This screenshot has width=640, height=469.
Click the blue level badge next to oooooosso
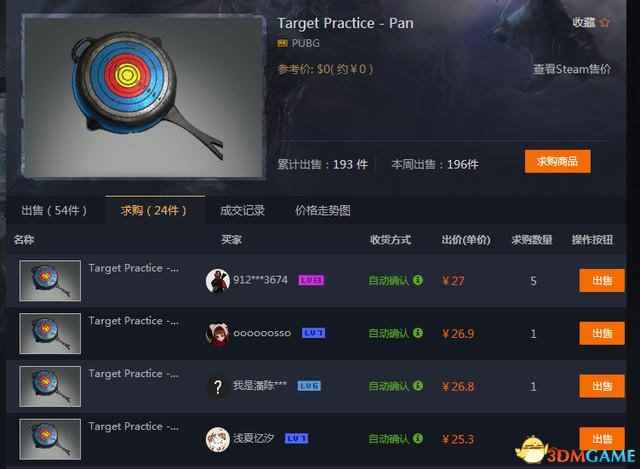313,333
